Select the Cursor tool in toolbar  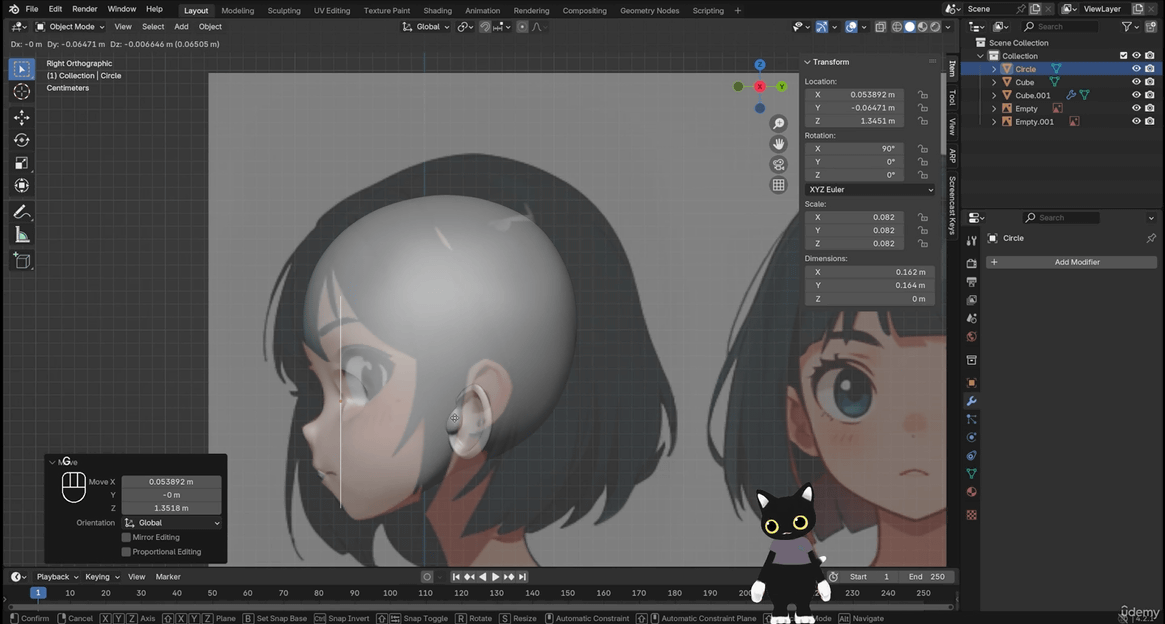pos(22,92)
